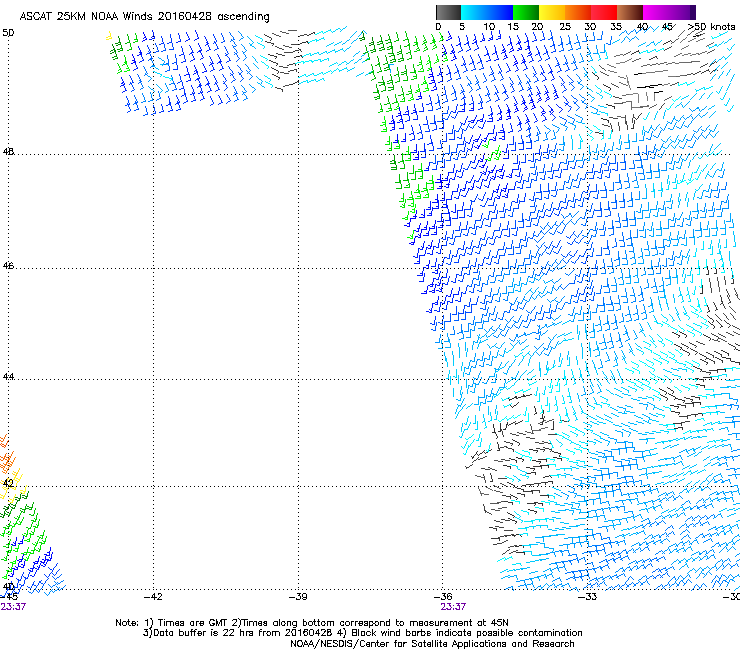Screen dimensions: 740x650
Task: Click the '>50 knots' legend label
Action: click(x=711, y=27)
